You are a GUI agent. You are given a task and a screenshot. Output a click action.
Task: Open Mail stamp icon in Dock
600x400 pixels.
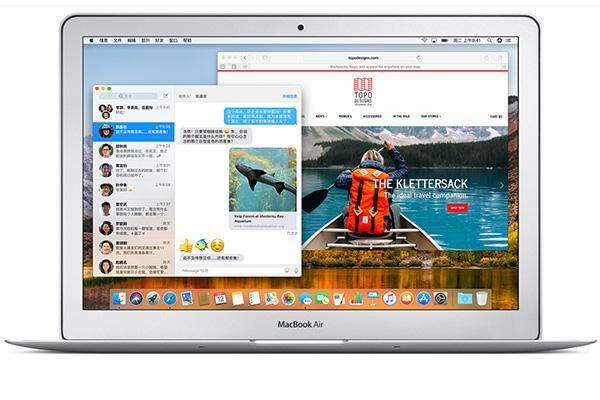pos(186,298)
